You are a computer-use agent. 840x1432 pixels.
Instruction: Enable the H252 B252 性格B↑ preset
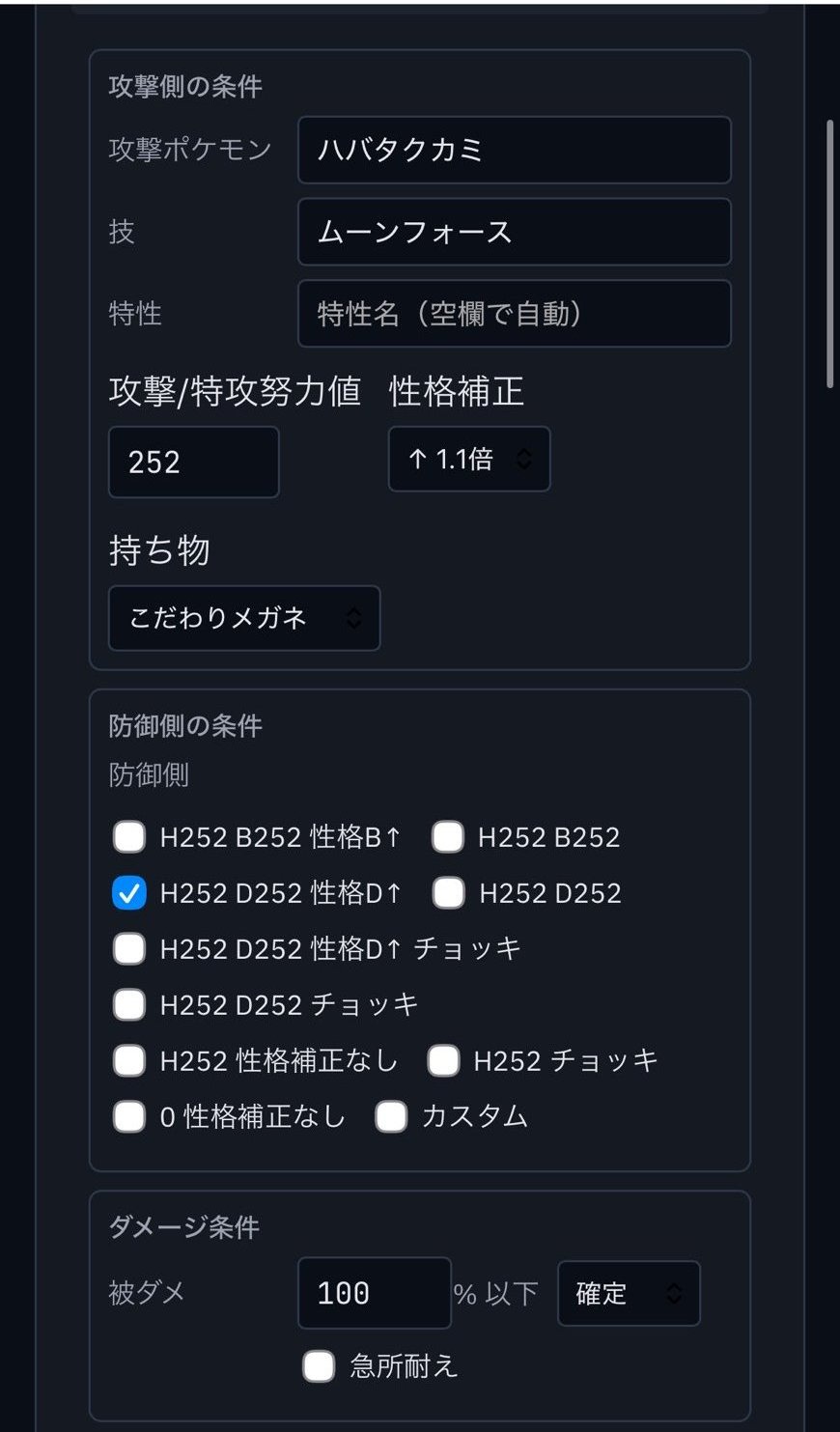tap(128, 837)
